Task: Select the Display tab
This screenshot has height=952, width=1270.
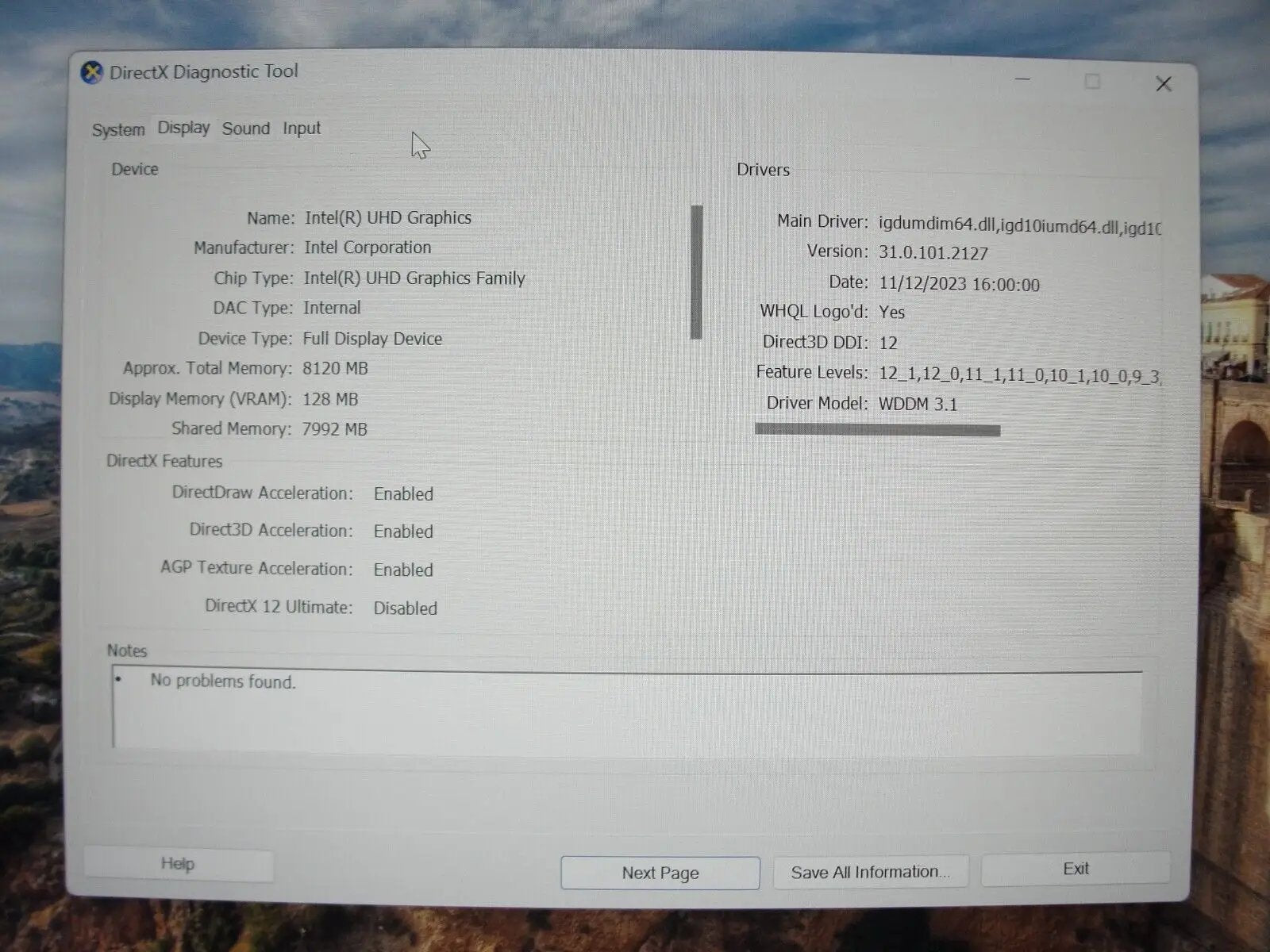Action: coord(183,128)
